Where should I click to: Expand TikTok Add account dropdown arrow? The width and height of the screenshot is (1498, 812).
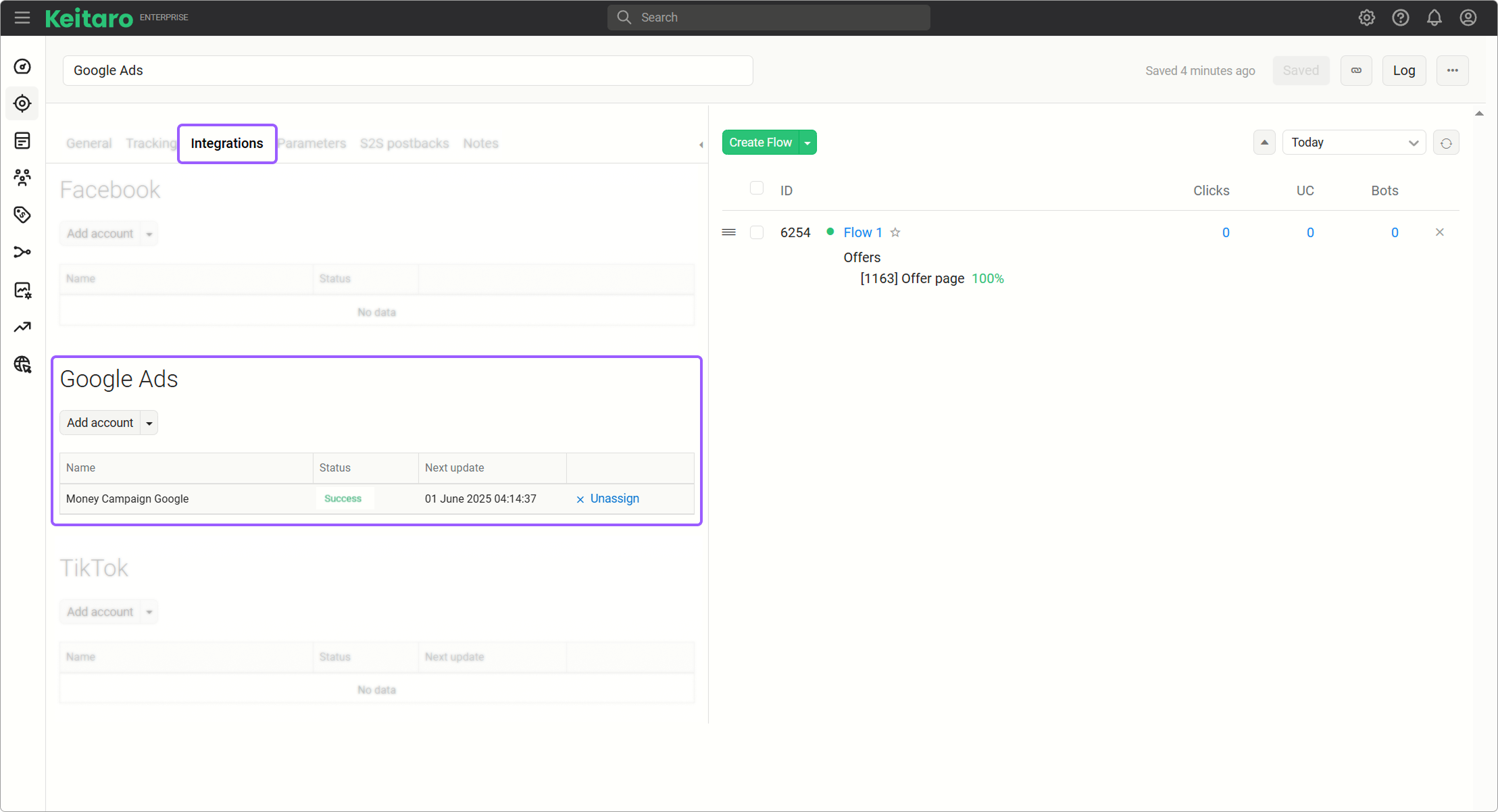tap(149, 612)
